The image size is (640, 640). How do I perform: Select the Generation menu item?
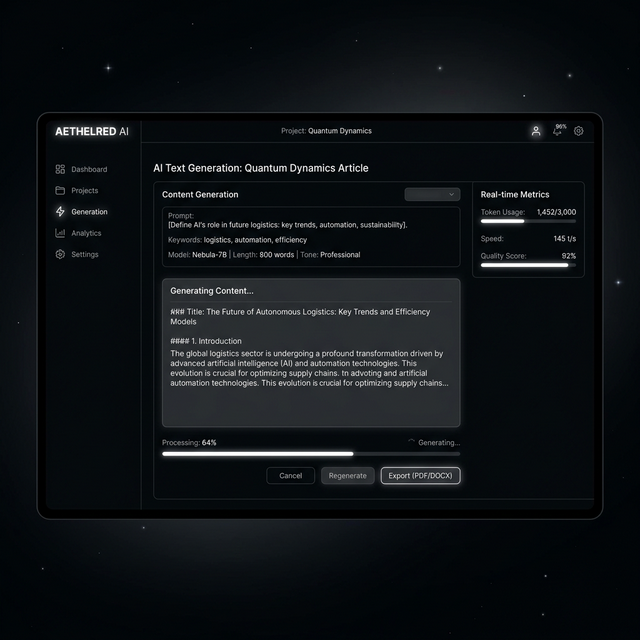point(82,211)
